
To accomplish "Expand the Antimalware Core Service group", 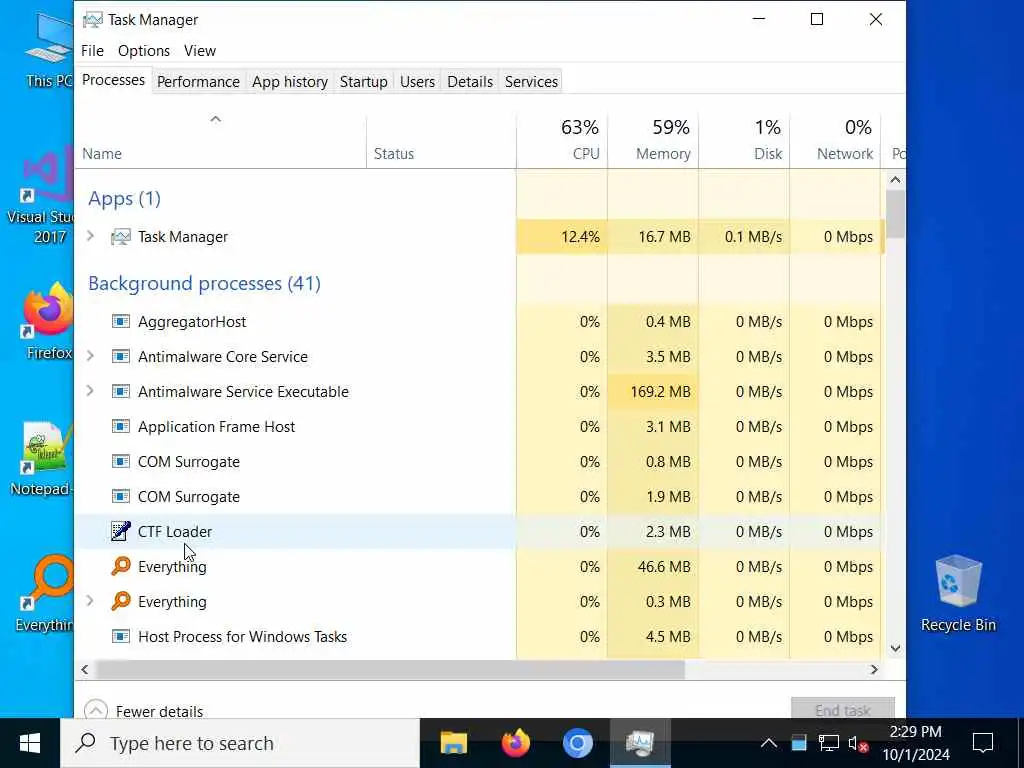I will 91,356.
